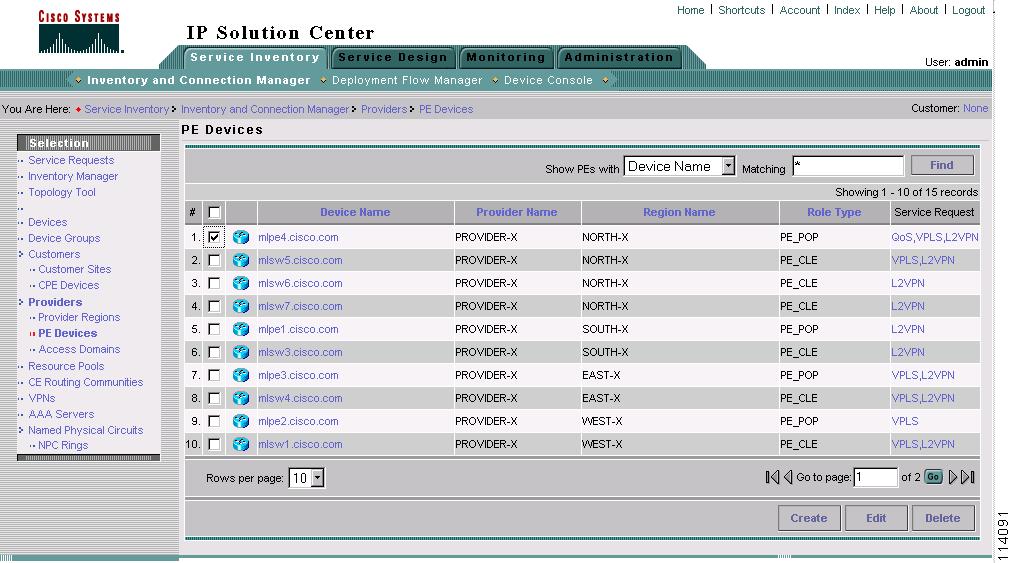This screenshot has height=563, width=1012.
Task: Expand the Customers tree node
Action: [x=21, y=254]
